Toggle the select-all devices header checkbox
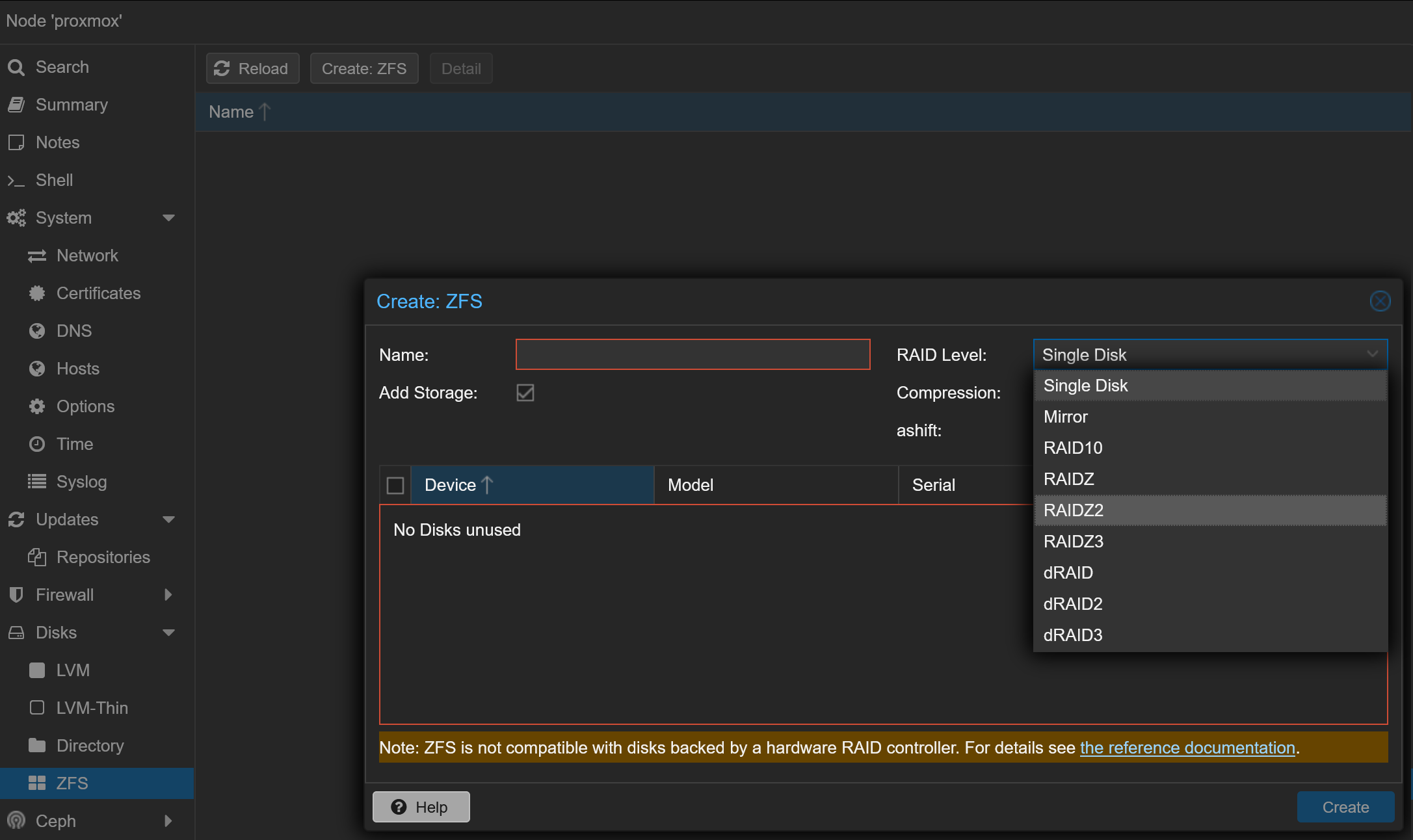 click(x=395, y=486)
